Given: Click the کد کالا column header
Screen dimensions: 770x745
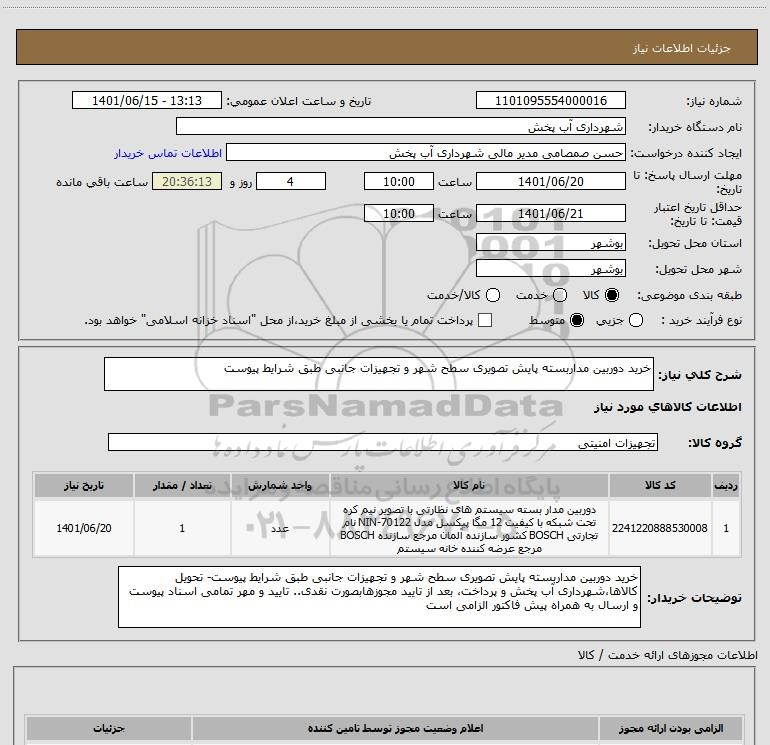Looking at the screenshot, I should click(660, 486).
